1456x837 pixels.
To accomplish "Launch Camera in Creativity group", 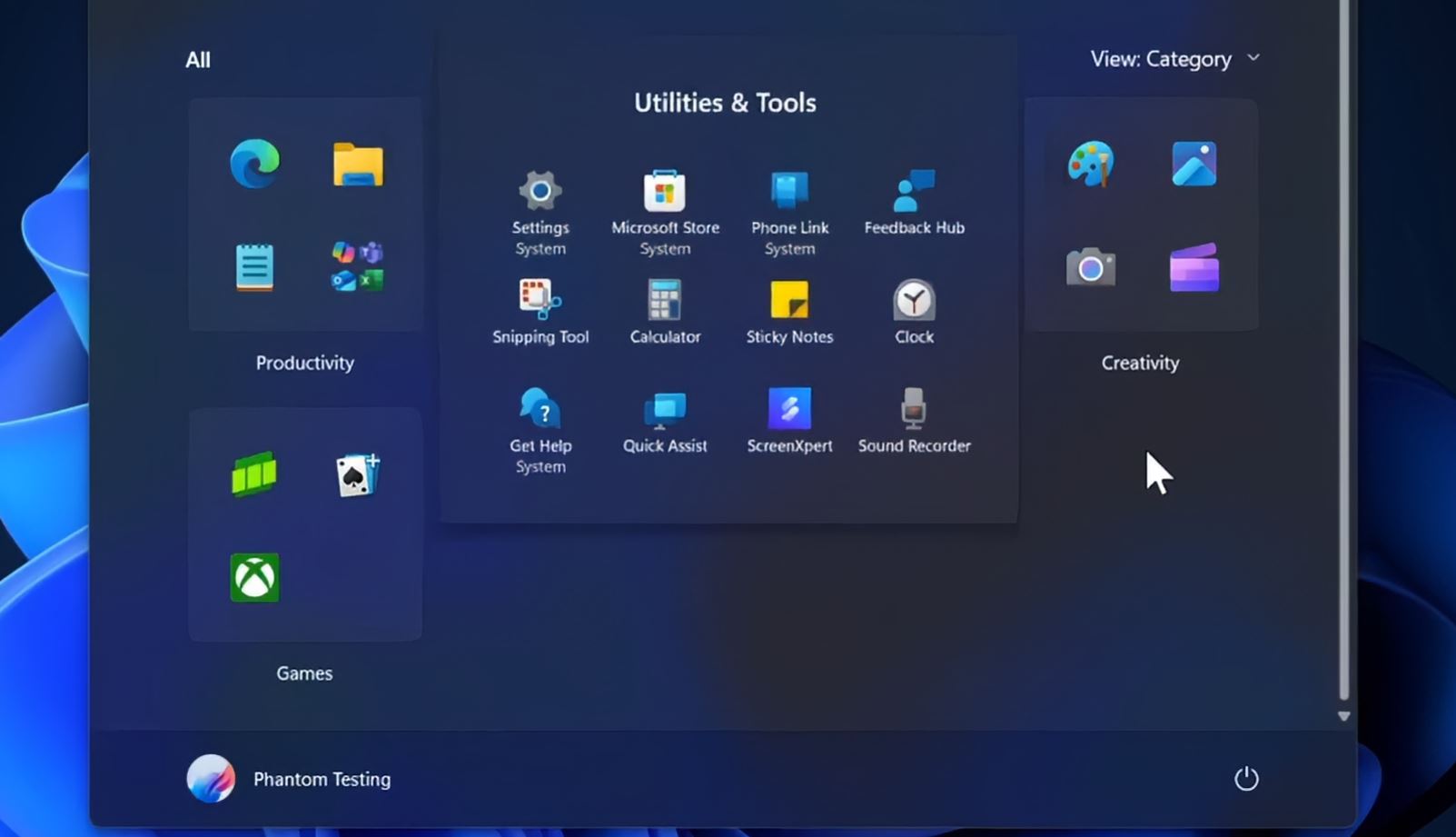I will [1090, 267].
